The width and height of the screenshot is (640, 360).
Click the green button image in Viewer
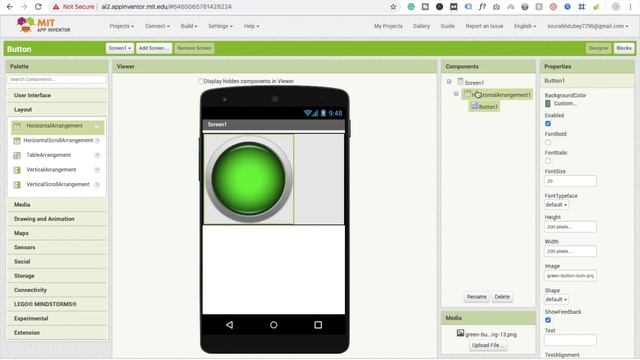click(249, 179)
